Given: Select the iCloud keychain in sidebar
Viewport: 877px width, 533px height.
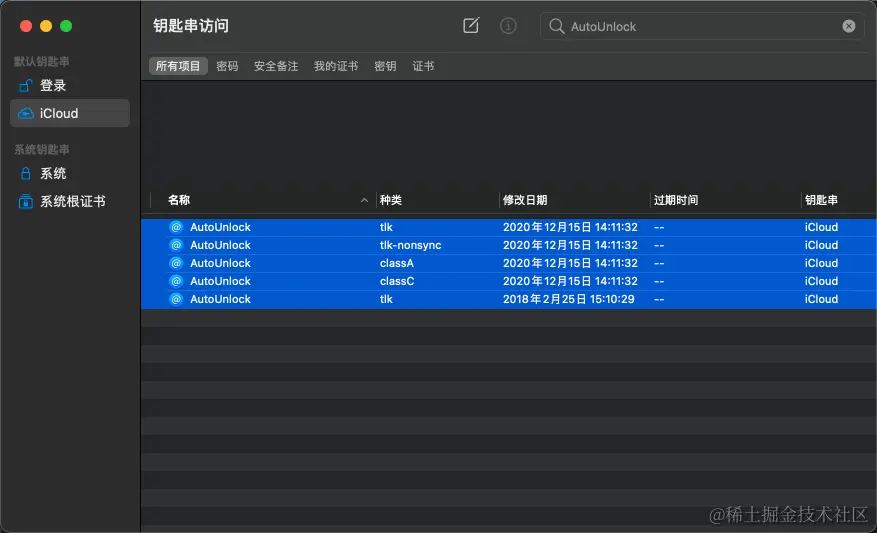Looking at the screenshot, I should tap(70, 113).
